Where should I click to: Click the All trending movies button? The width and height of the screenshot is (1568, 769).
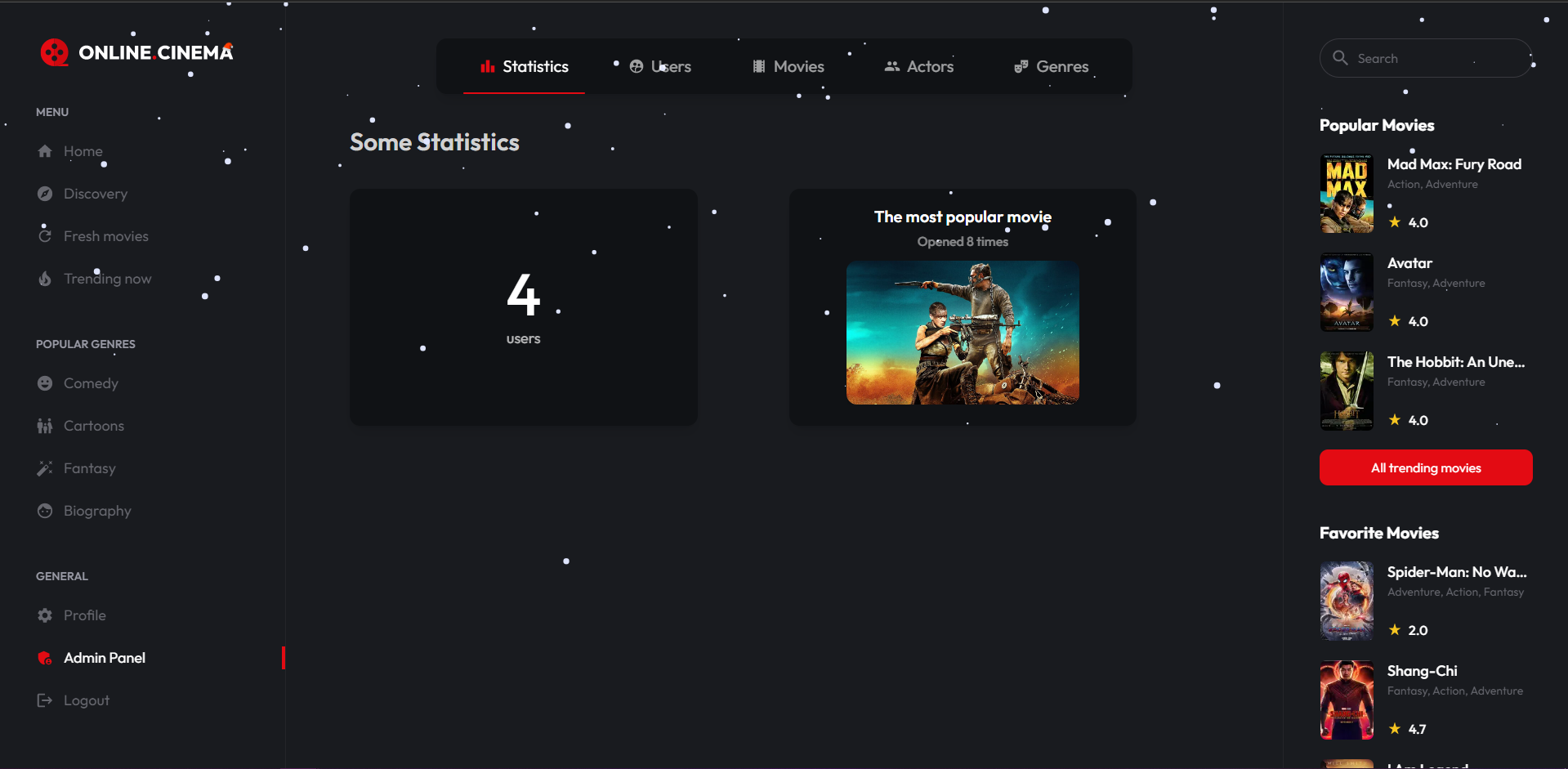(x=1425, y=467)
